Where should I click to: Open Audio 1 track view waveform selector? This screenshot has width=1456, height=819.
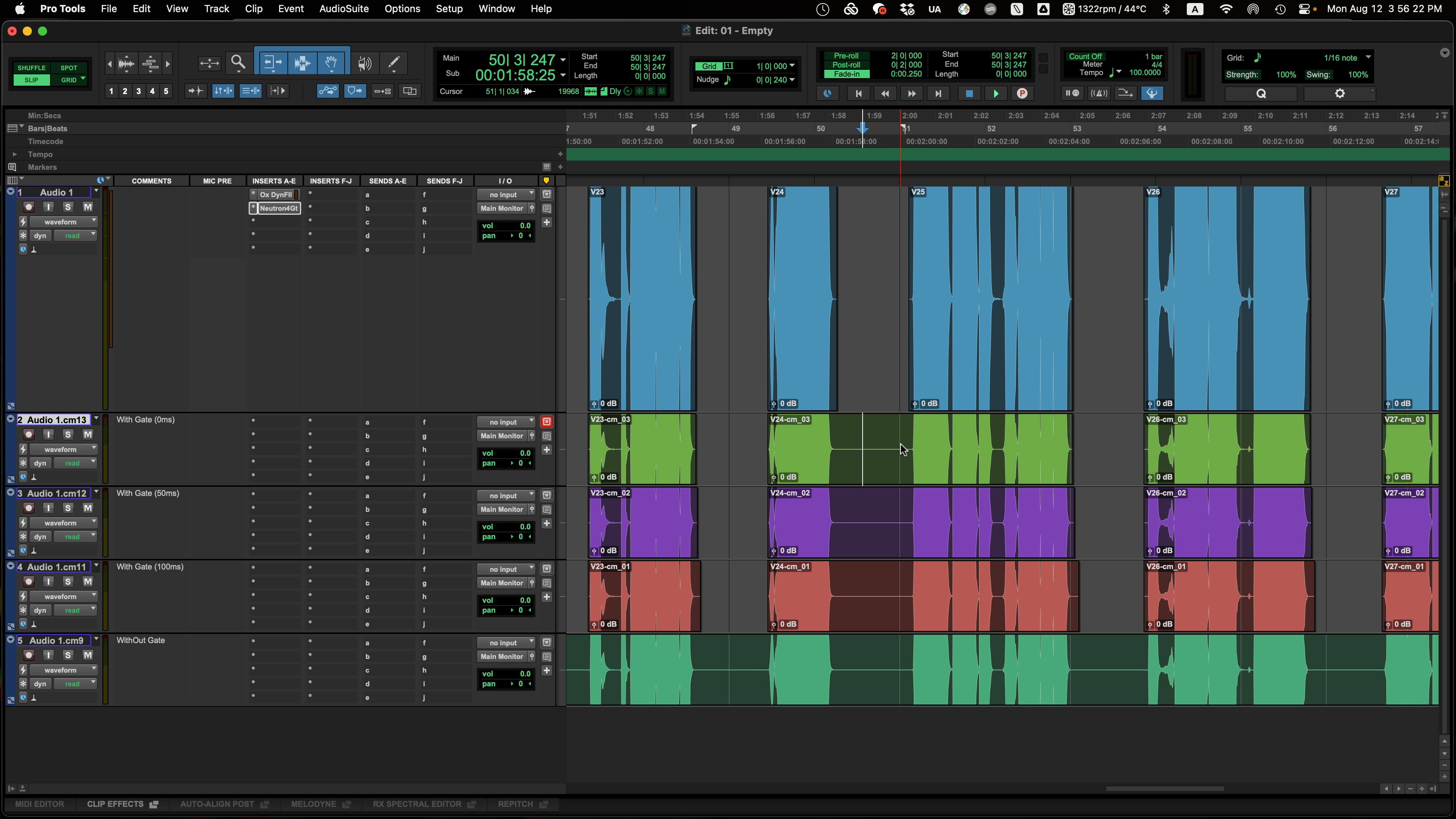[x=63, y=222]
